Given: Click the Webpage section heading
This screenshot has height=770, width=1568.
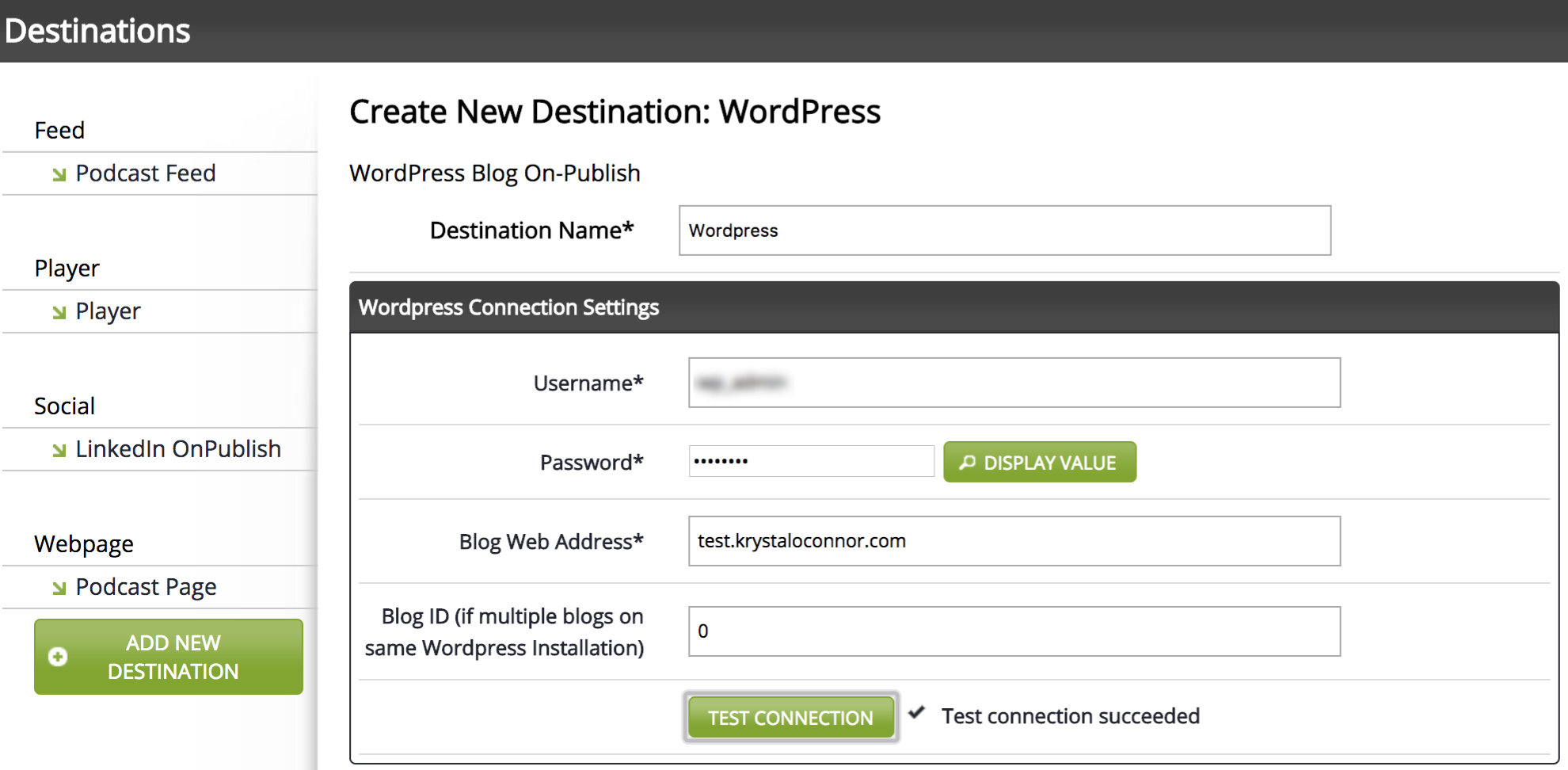Looking at the screenshot, I should (x=84, y=544).
